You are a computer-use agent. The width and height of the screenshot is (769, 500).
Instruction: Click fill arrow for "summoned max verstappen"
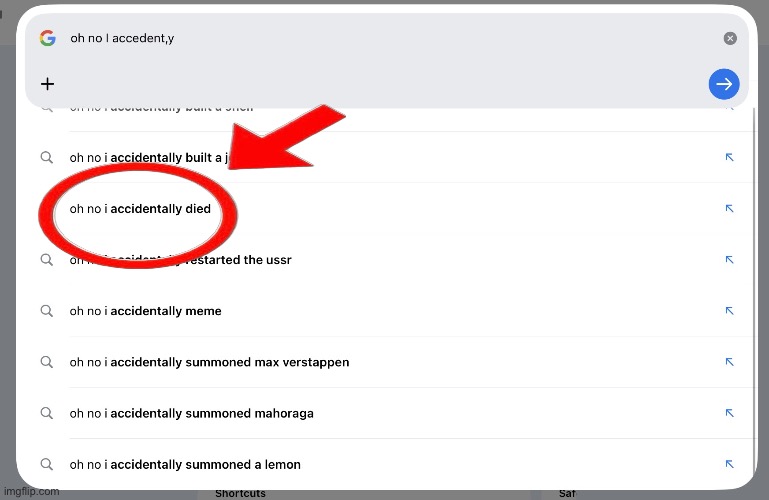pos(729,362)
